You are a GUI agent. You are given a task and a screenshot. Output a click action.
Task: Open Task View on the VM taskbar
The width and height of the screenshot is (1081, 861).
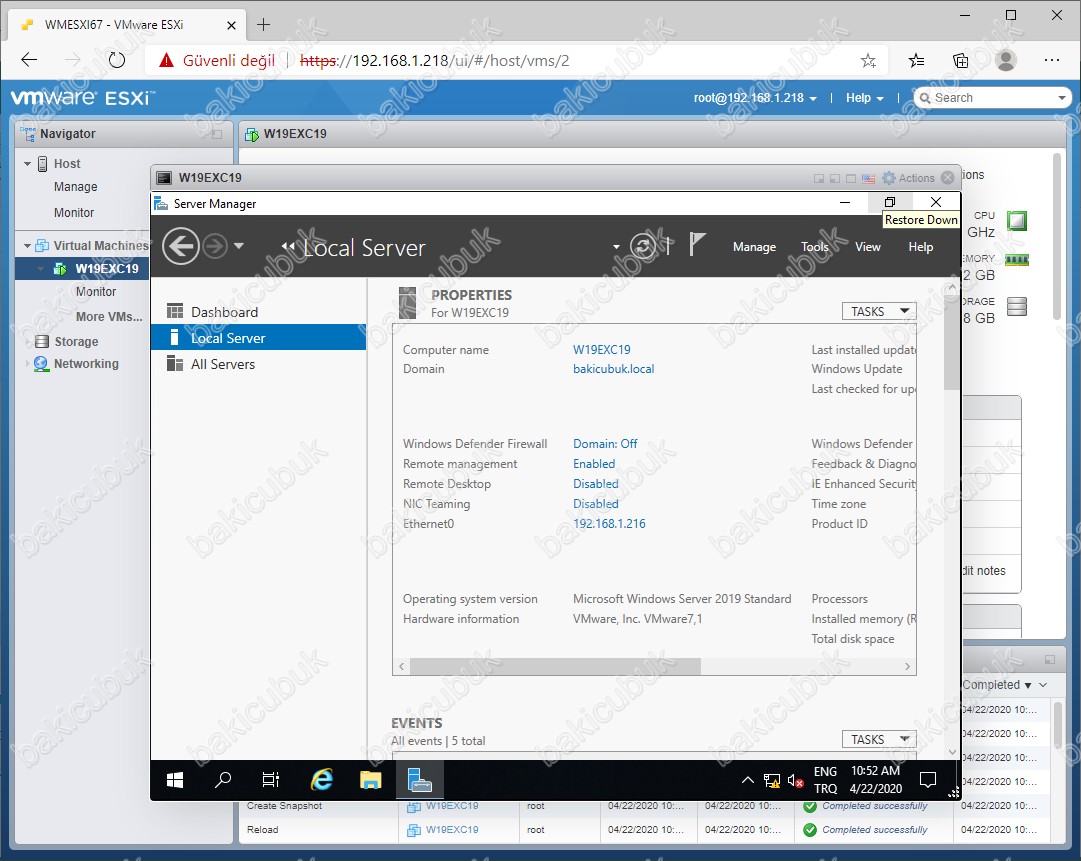[270, 780]
